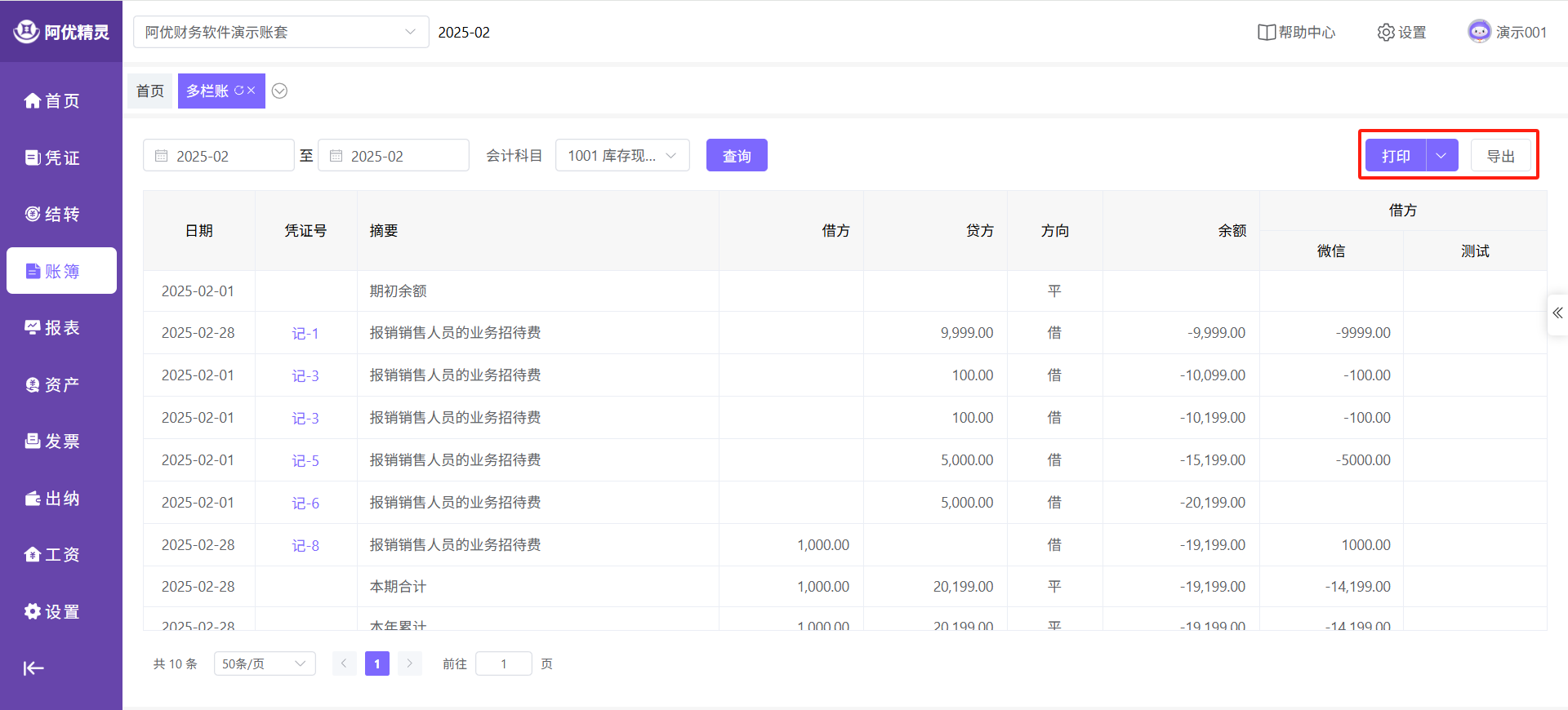Screen dimensions: 1568x710
Task: Close the 多栏账 tab
Action: [x=252, y=91]
